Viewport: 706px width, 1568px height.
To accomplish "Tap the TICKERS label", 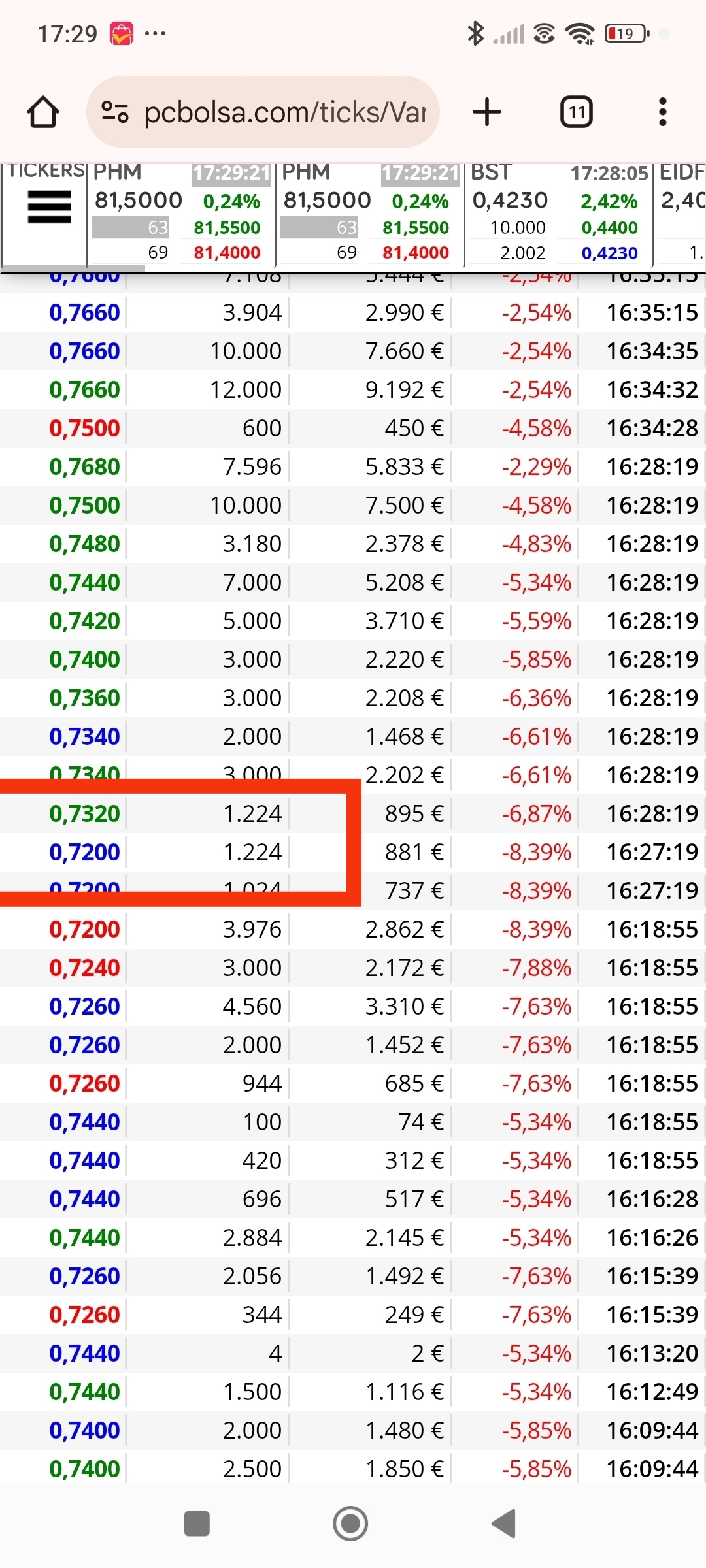I will click(x=46, y=171).
